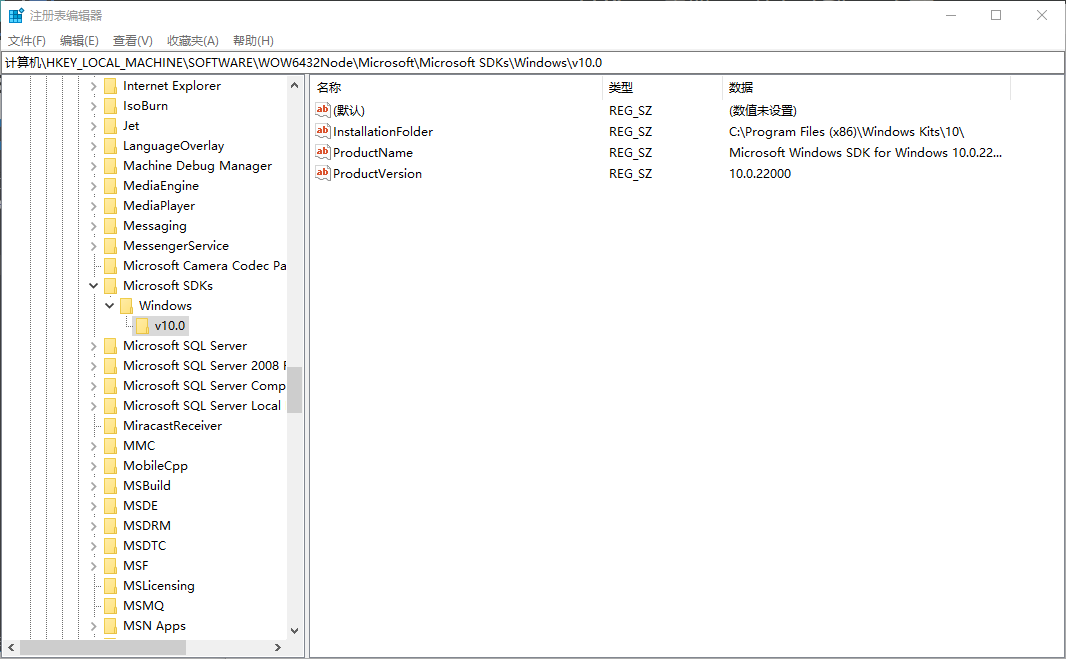
Task: Select the v10.0 folder icon
Action: (142, 326)
